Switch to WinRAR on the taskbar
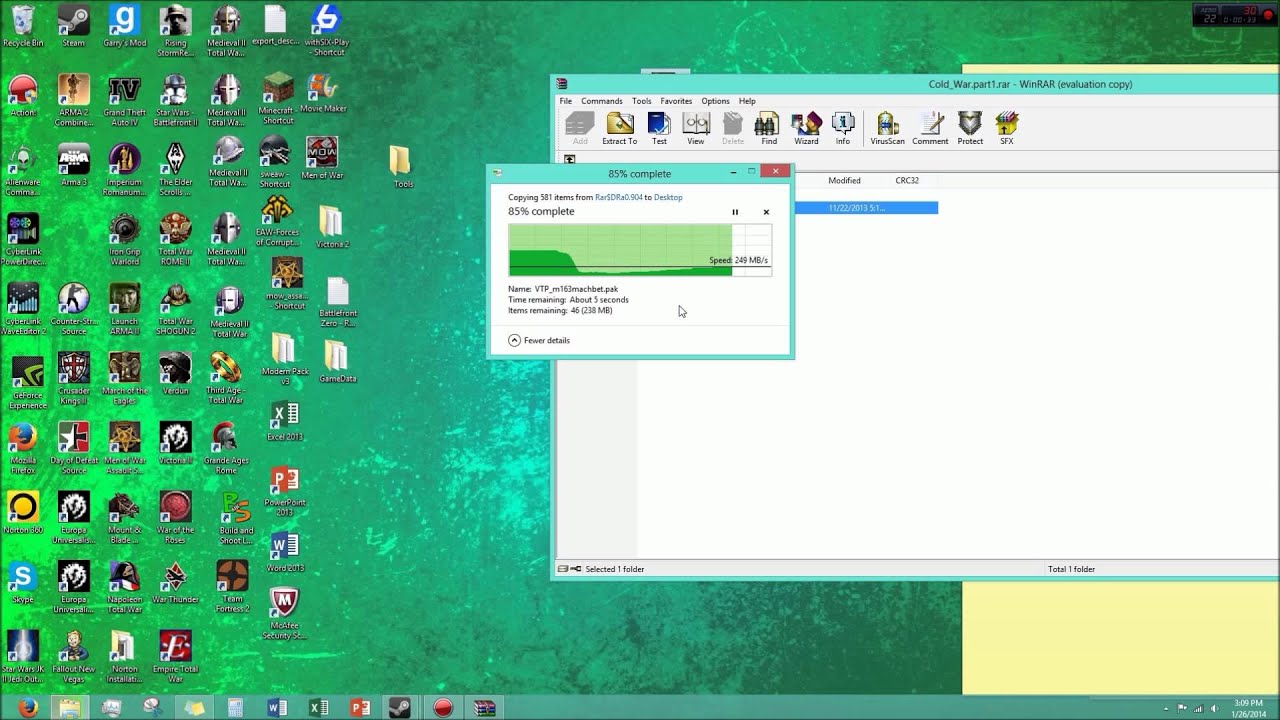 coord(484,707)
